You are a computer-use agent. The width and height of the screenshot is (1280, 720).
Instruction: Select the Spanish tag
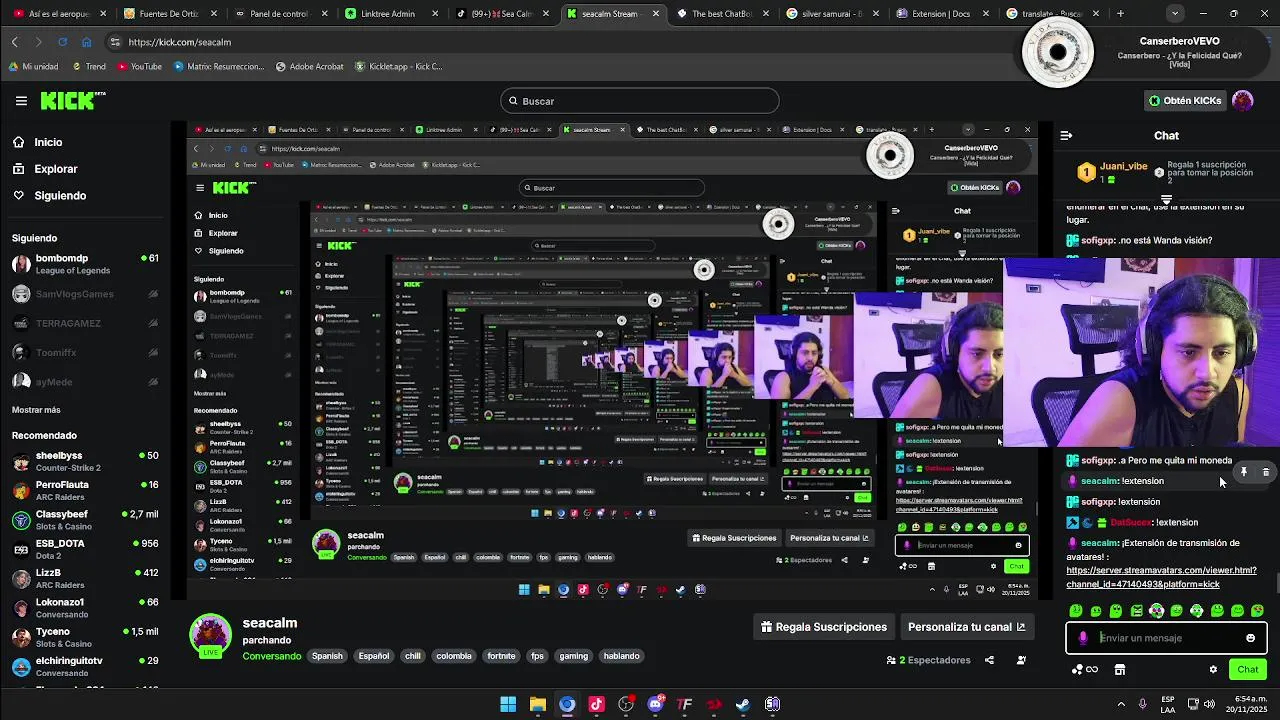pos(327,656)
